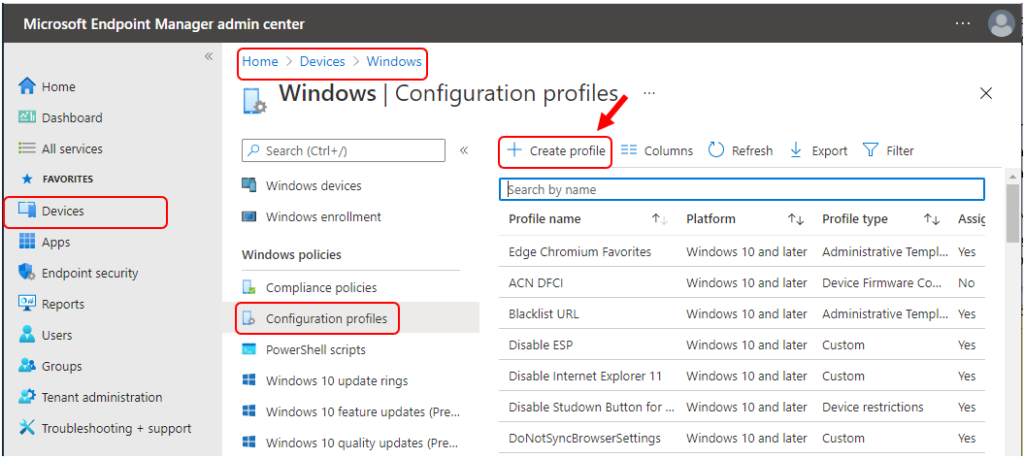This screenshot has height=459, width=1024.
Task: Open Windows enrollment menu item
Action: point(323,217)
